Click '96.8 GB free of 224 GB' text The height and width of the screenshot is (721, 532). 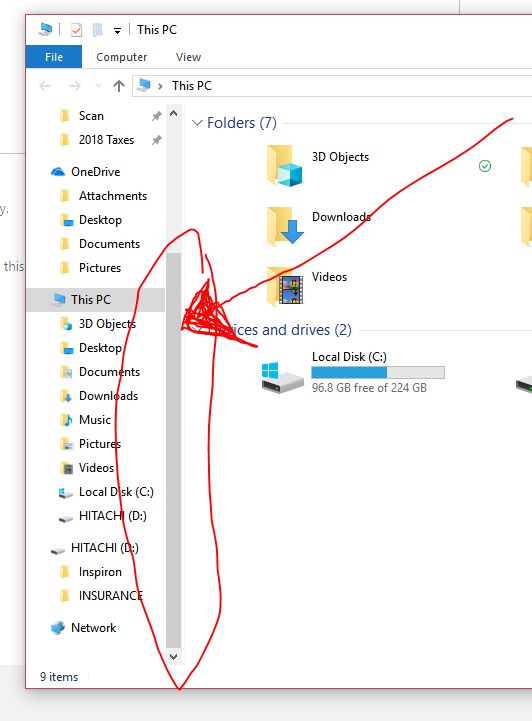point(369,388)
